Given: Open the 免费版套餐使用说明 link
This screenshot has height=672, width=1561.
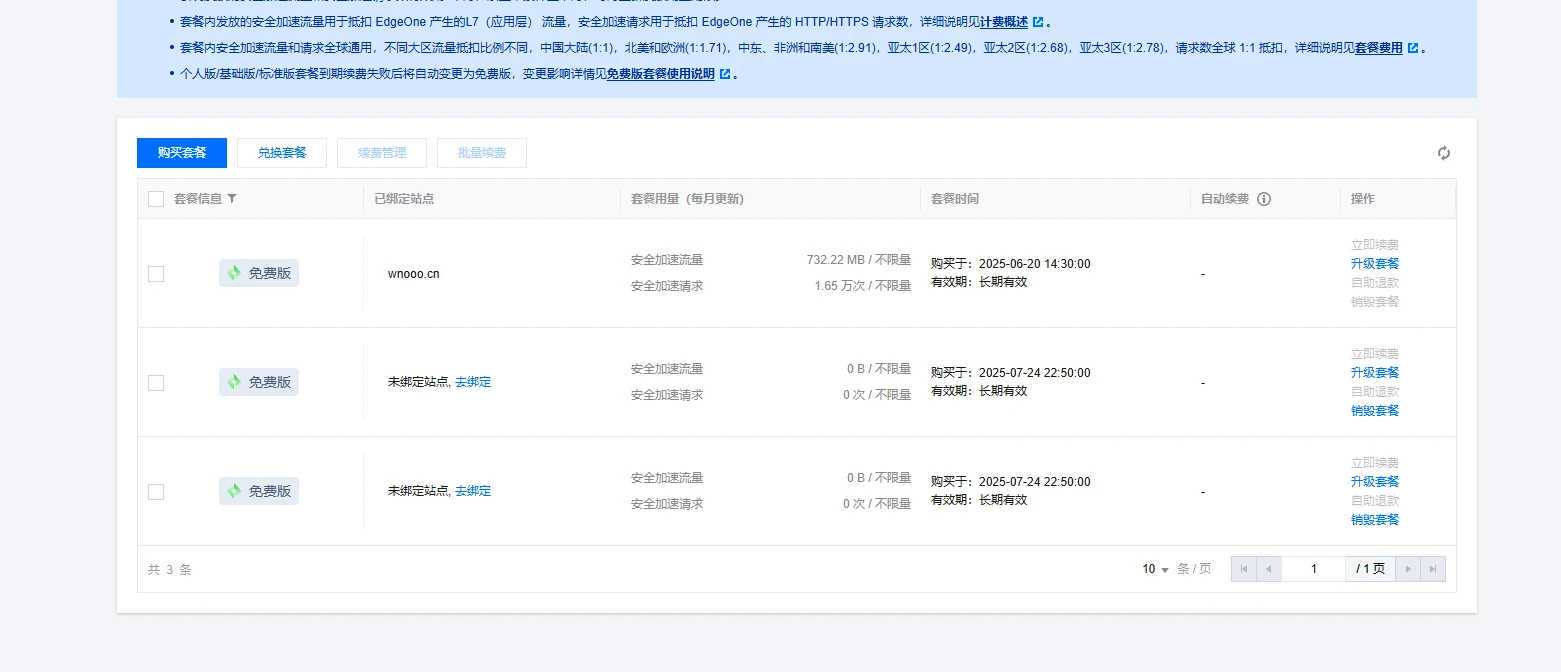Looking at the screenshot, I should pos(660,74).
